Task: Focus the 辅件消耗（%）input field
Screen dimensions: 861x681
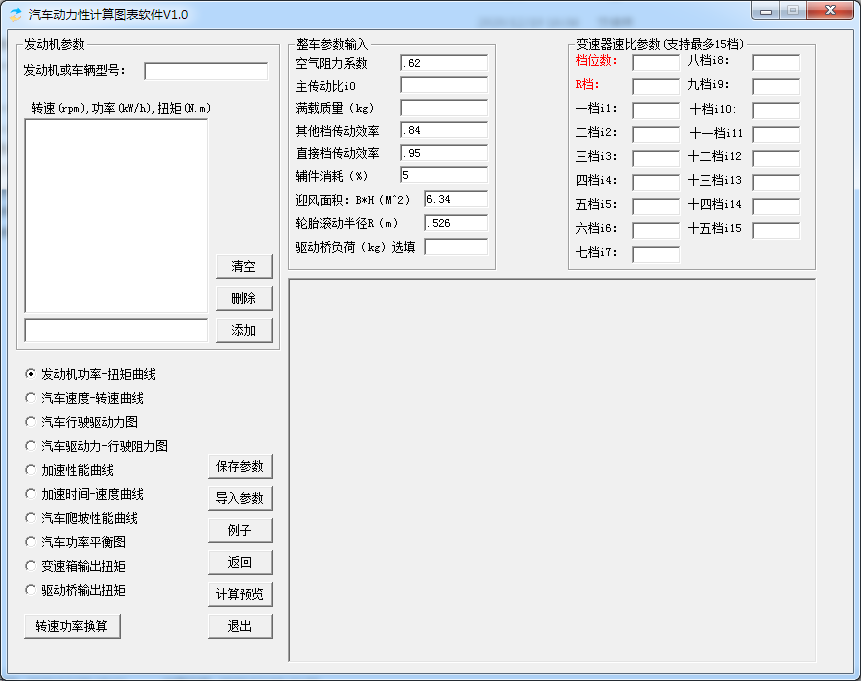Action: click(444, 175)
